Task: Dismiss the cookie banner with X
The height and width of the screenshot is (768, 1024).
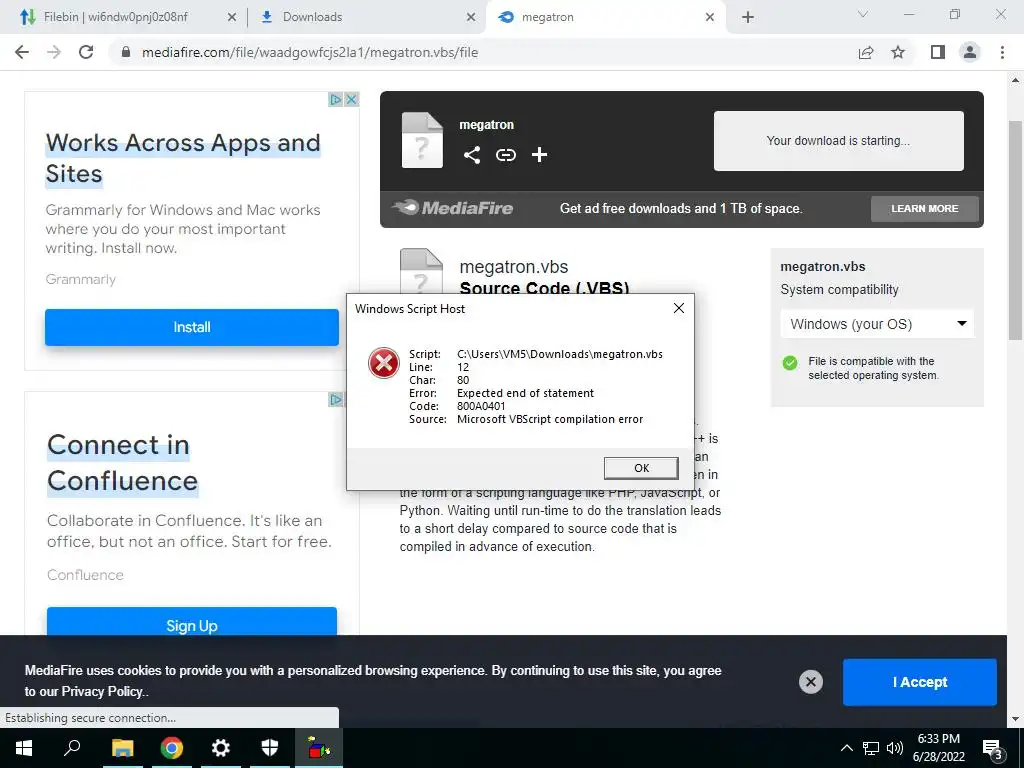Action: coord(810,682)
